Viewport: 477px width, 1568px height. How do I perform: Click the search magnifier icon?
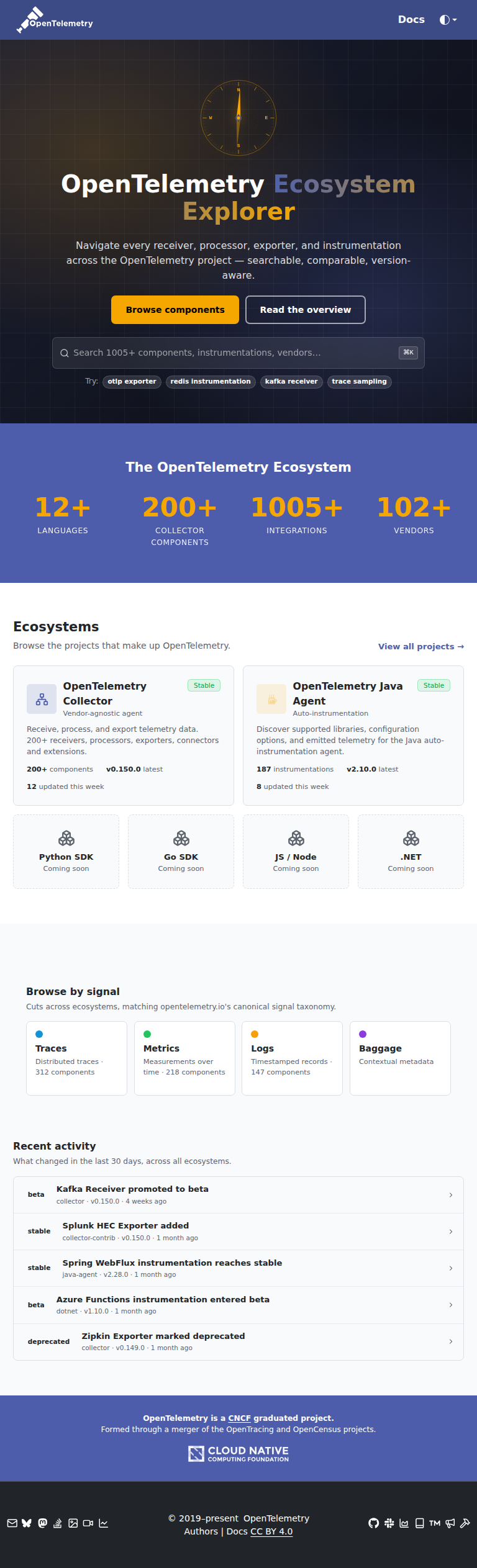click(65, 353)
